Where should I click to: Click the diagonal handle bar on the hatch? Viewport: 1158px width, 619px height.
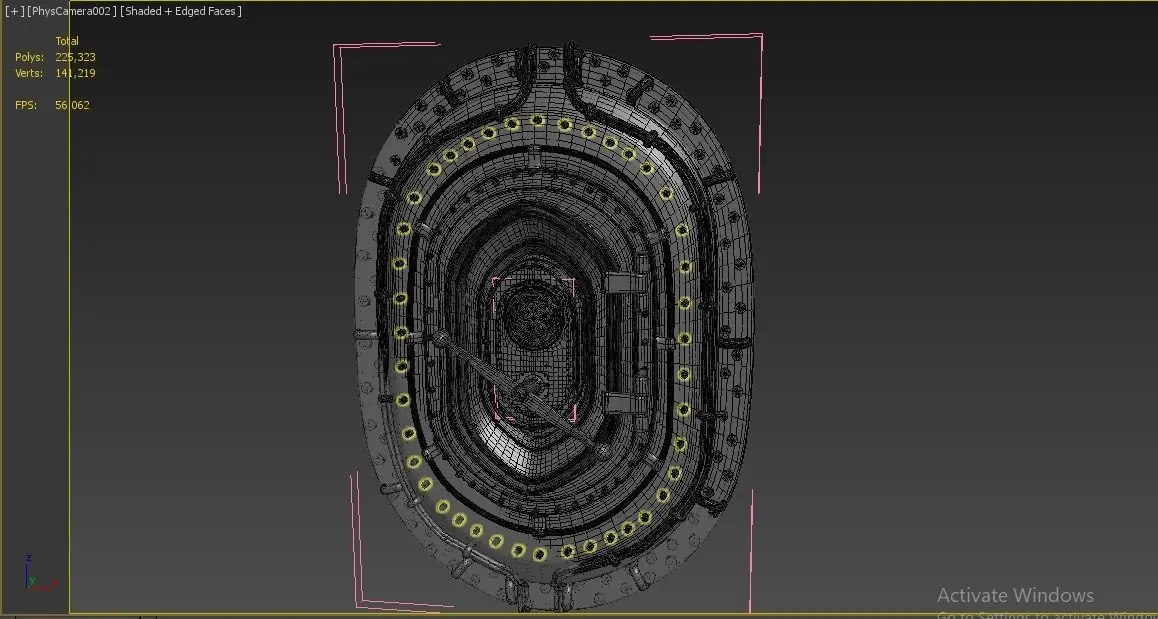(521, 392)
